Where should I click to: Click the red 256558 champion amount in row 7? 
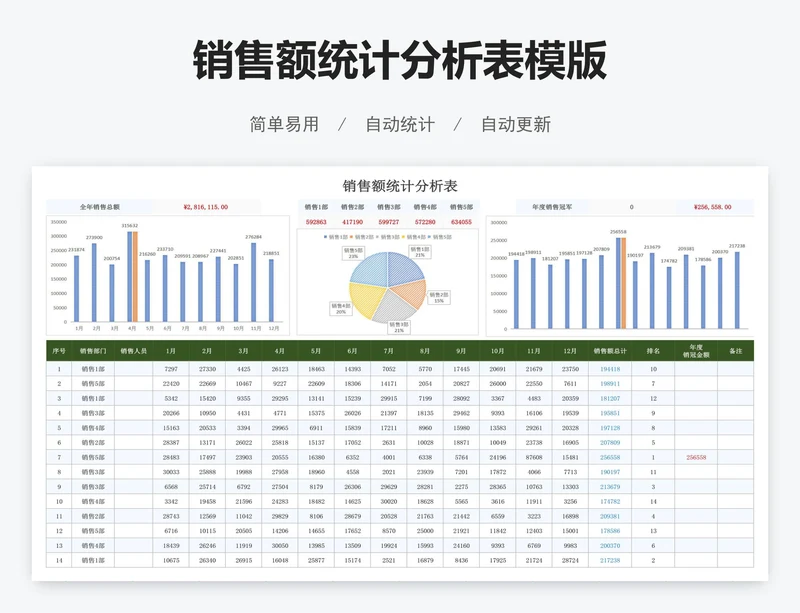(x=696, y=458)
